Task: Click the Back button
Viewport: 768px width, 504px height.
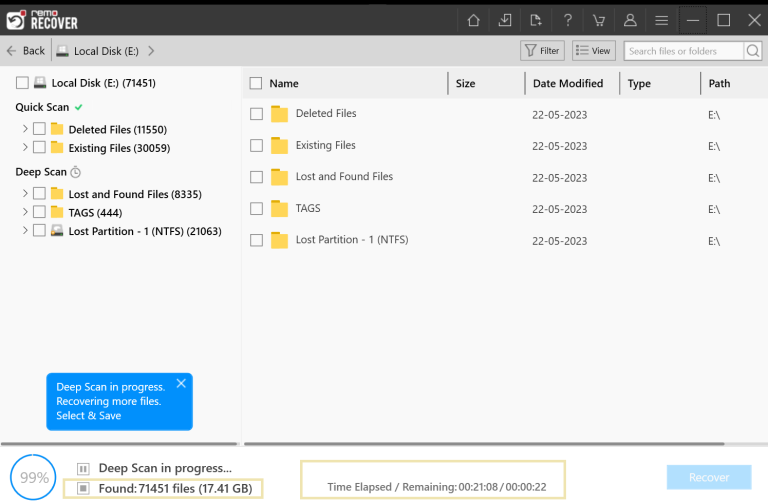Action: (x=26, y=51)
